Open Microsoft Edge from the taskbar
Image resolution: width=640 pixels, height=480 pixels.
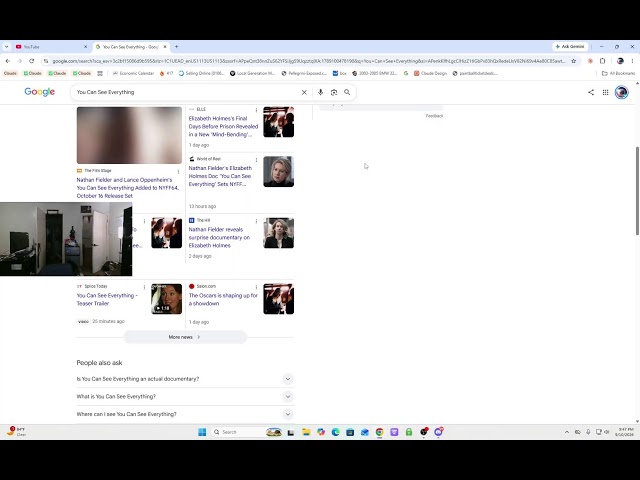click(336, 432)
